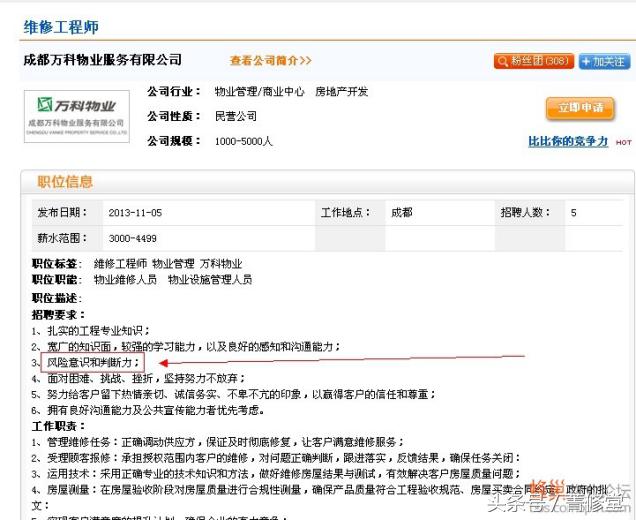Click requirement 5 about 热情亲切 impression
Screen dimensions: 636x520
pyautogui.click(x=234, y=394)
